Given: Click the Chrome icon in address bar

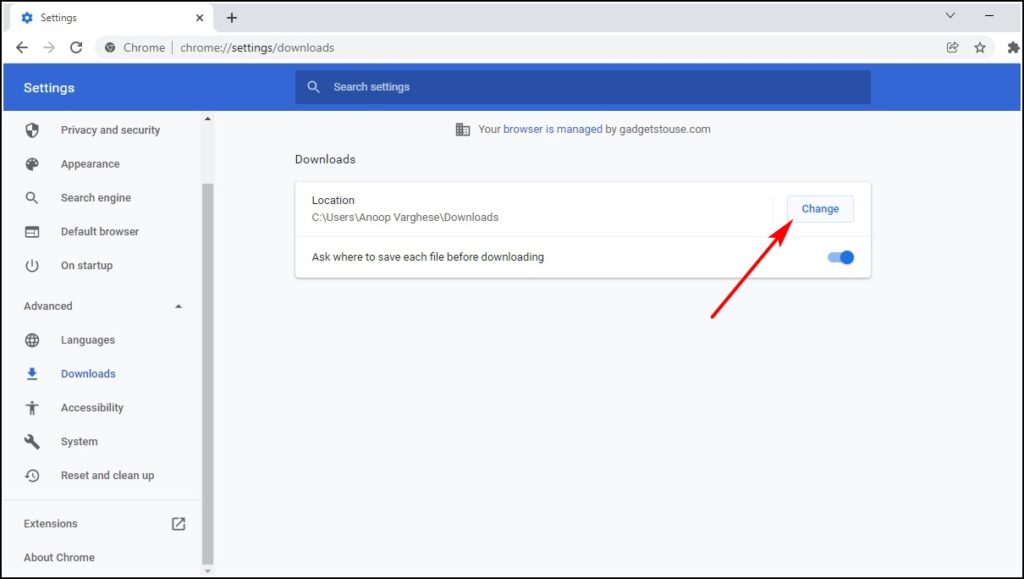Looking at the screenshot, I should click(x=110, y=48).
